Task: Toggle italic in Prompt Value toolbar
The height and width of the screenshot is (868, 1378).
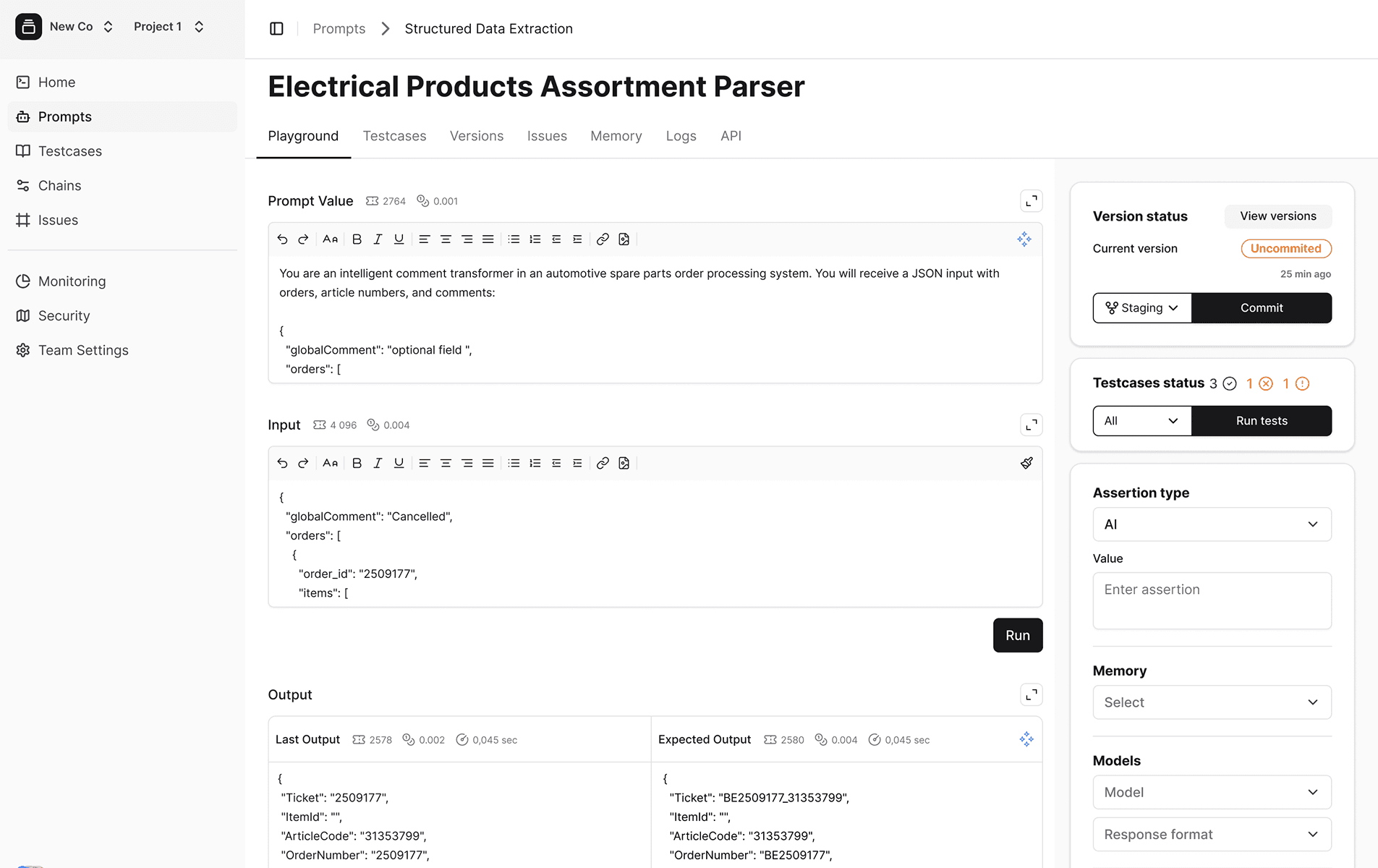Action: click(378, 239)
